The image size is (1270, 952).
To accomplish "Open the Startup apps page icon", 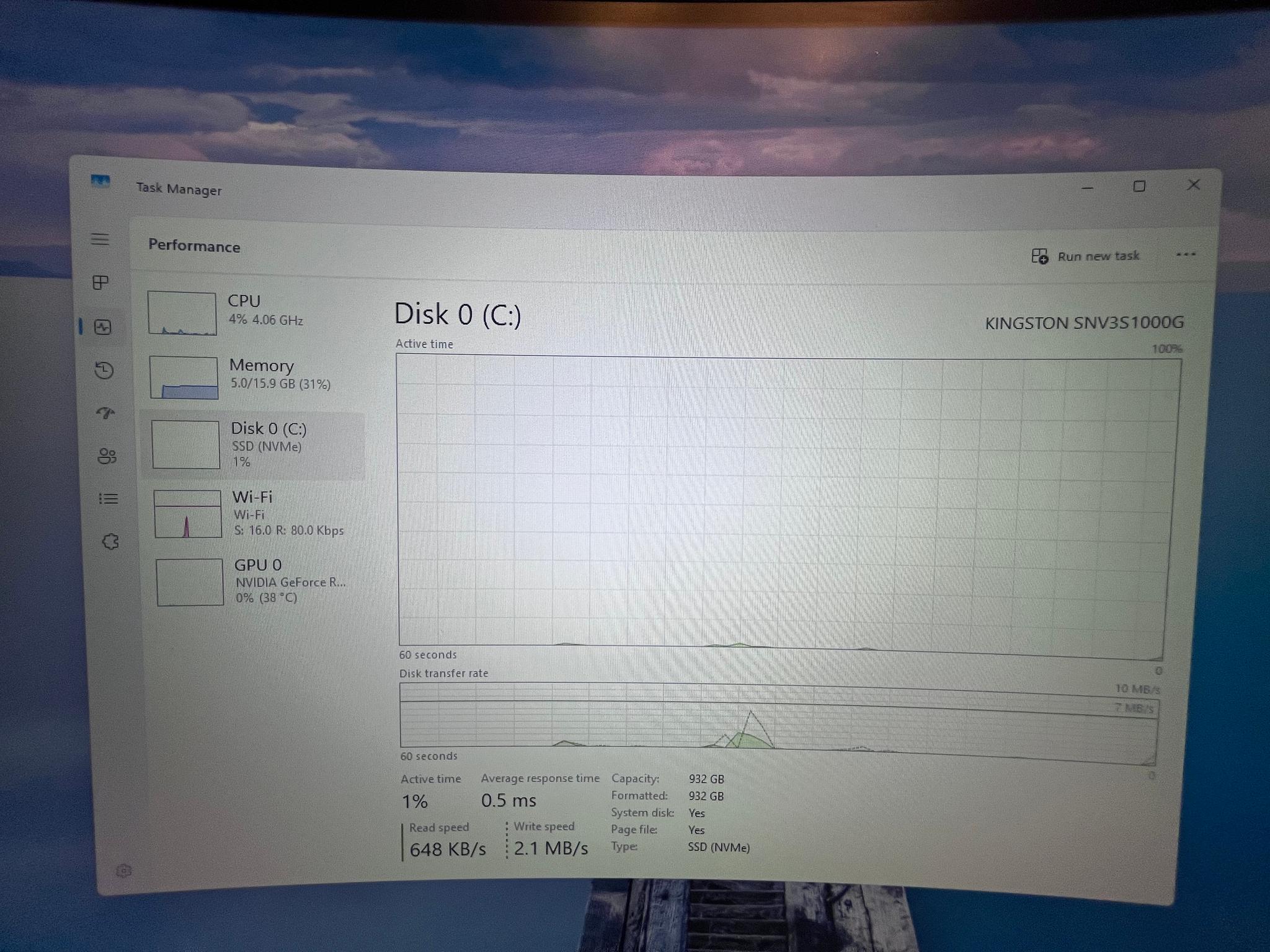I will 105,413.
